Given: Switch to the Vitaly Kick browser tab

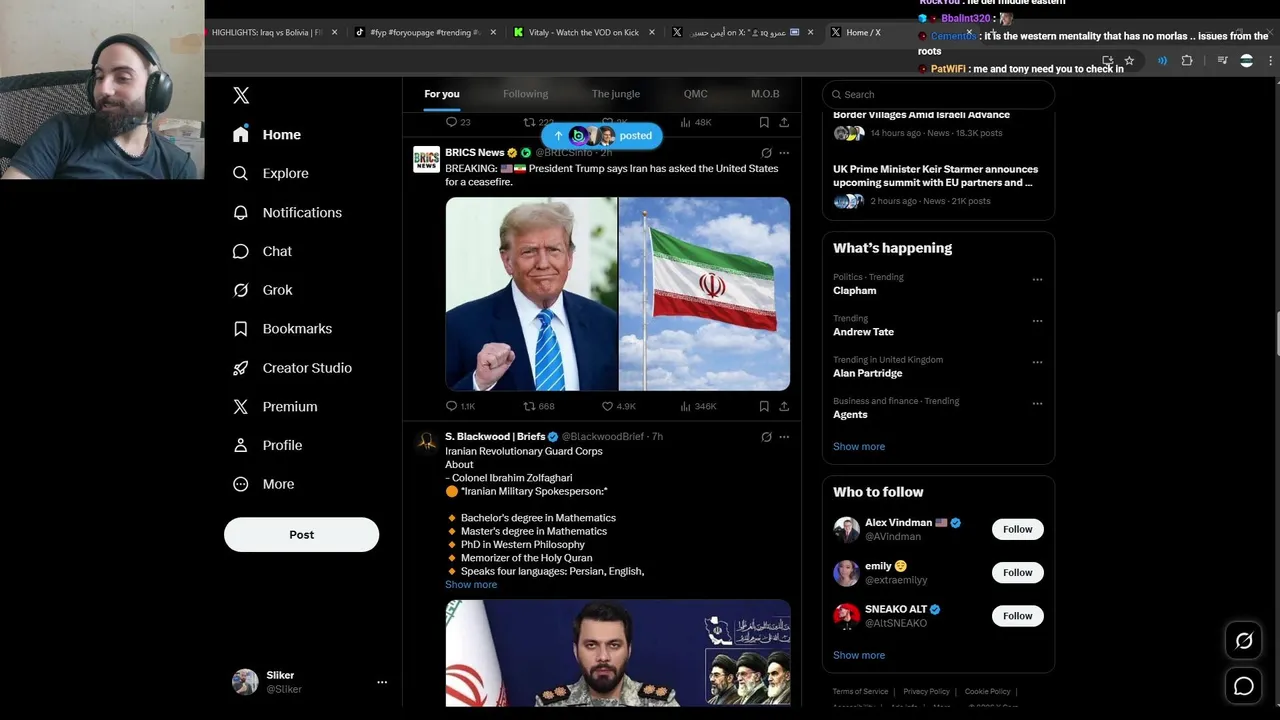Looking at the screenshot, I should pos(583,32).
